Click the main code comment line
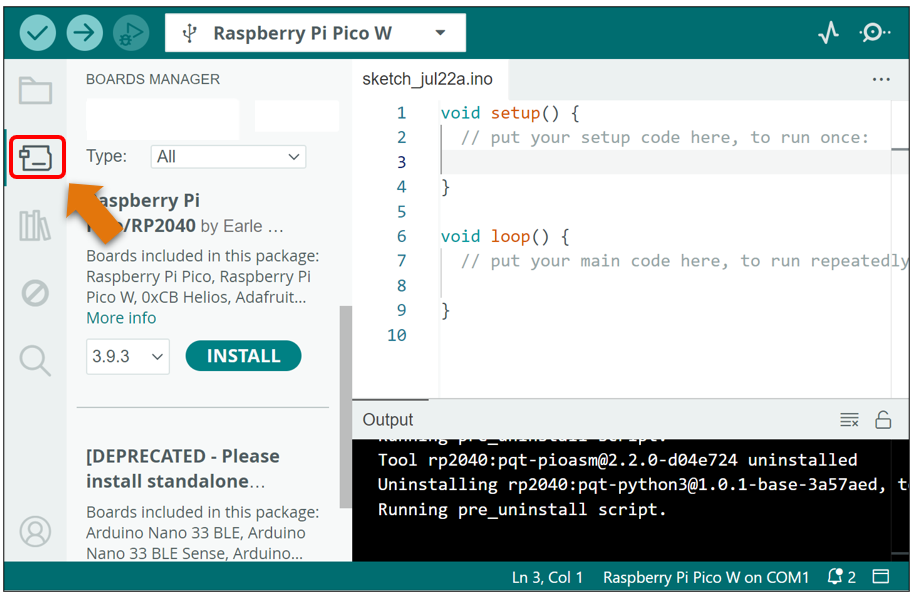Screen dimensions: 914x598 pyautogui.click(x=685, y=261)
